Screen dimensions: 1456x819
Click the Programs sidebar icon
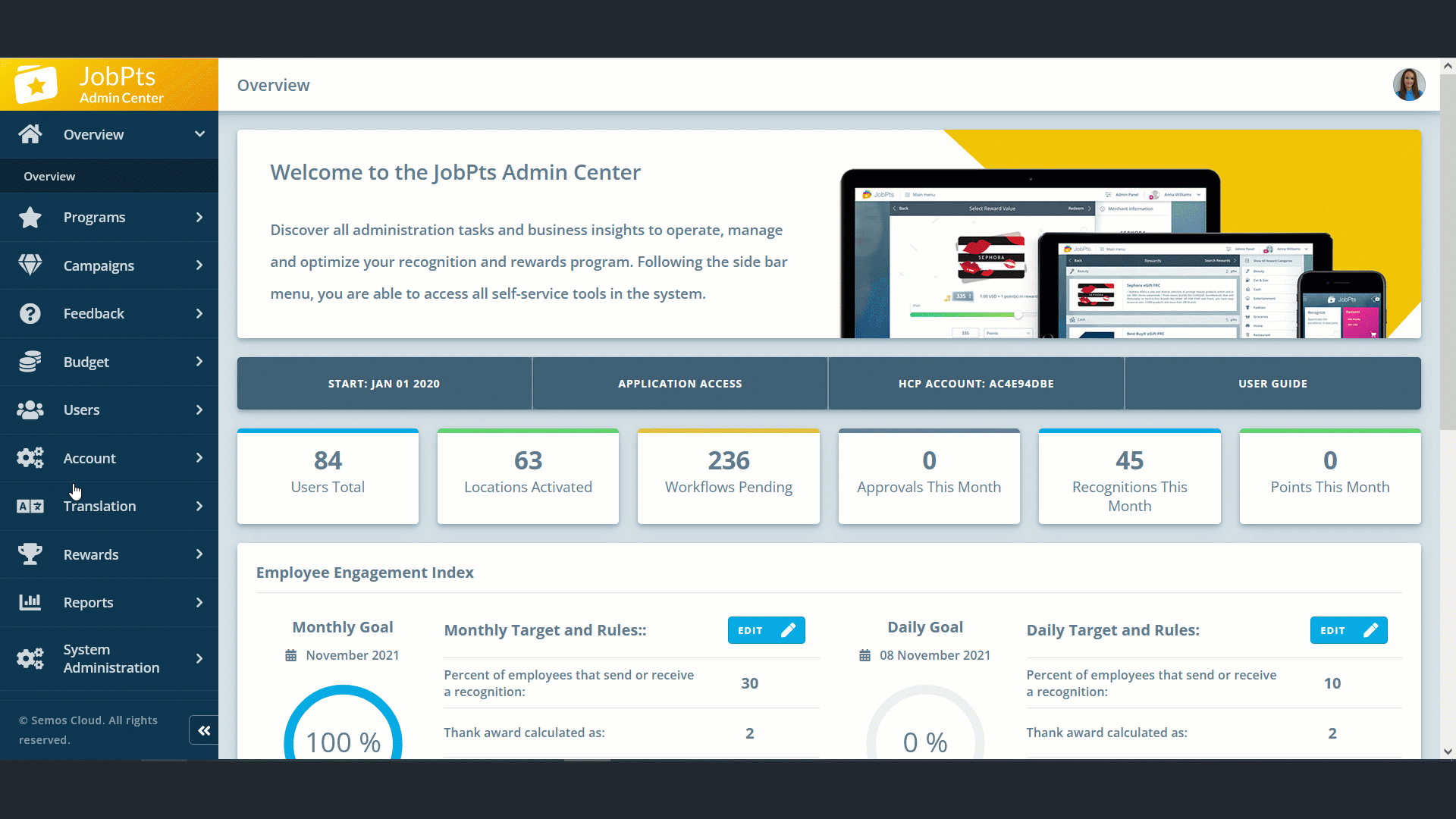click(x=30, y=217)
